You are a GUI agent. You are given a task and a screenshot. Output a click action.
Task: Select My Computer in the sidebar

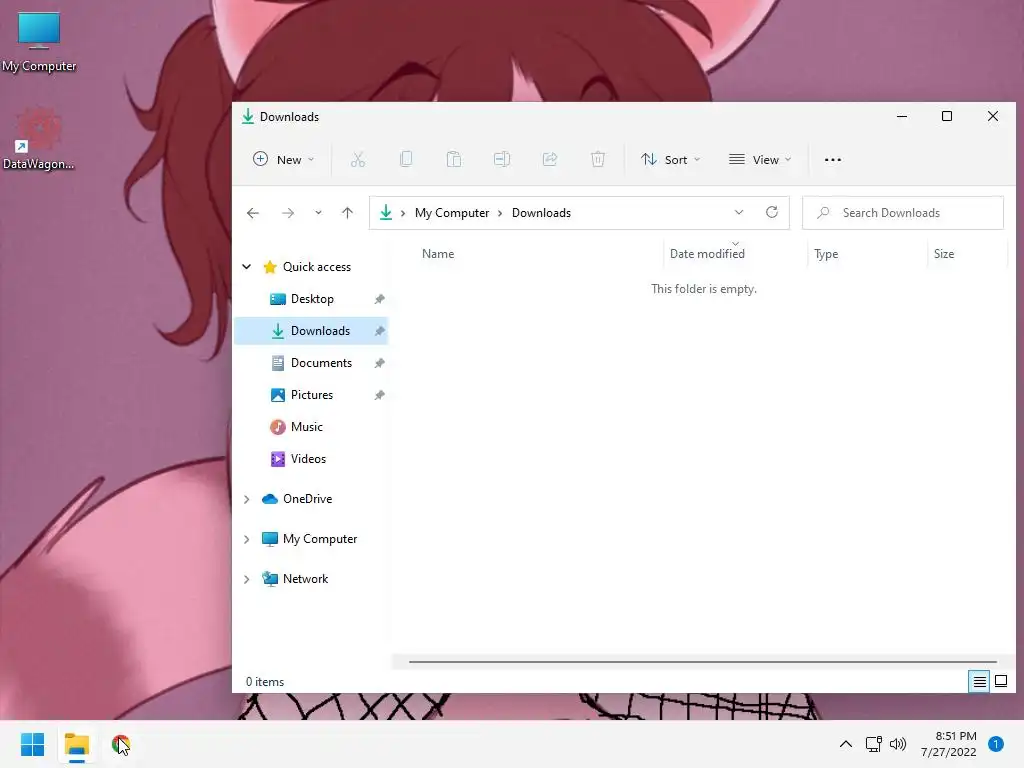coord(319,539)
